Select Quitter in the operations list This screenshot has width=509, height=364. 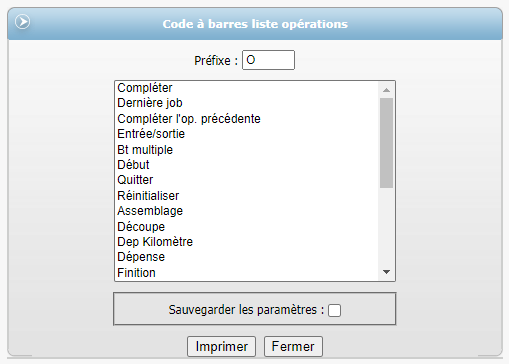[x=246, y=180]
